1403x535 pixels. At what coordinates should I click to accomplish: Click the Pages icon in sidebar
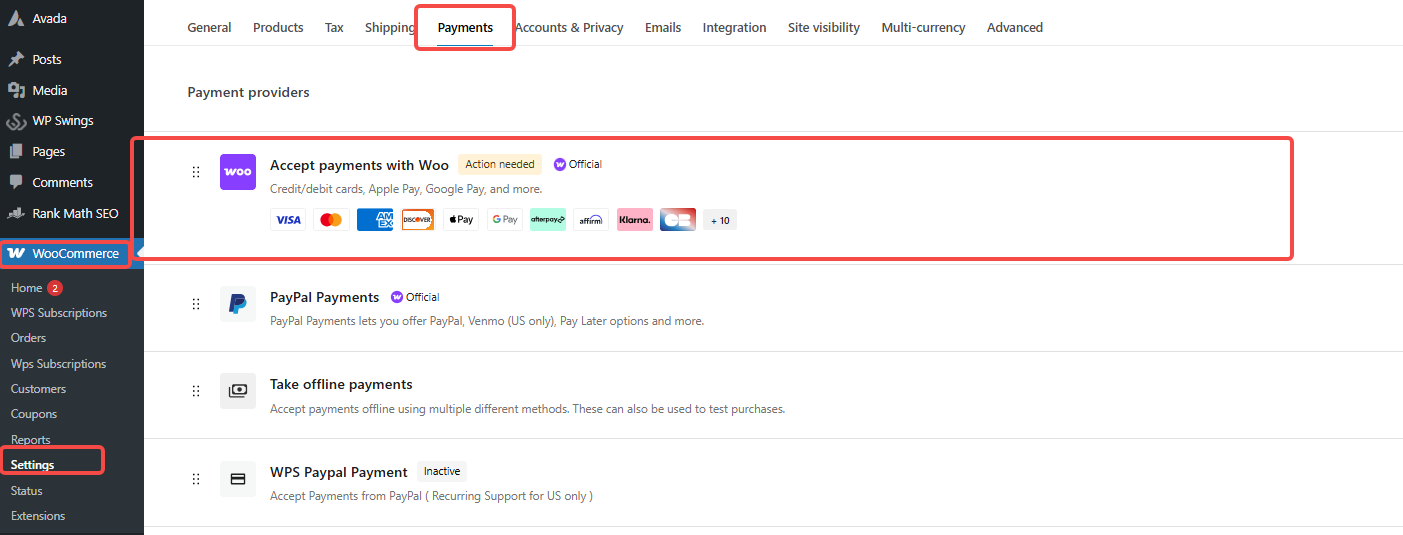[16, 152]
